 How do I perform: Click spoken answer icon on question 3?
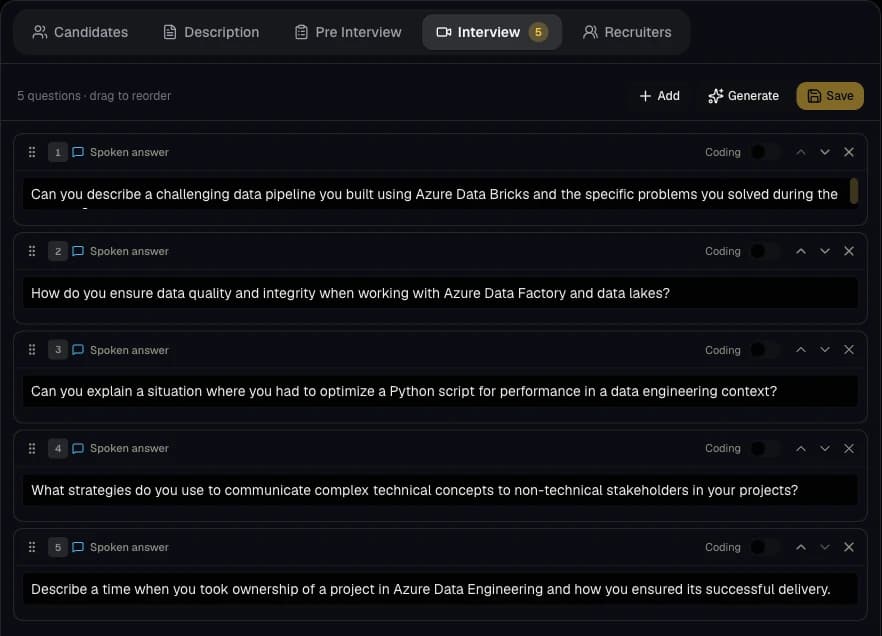[x=78, y=350]
